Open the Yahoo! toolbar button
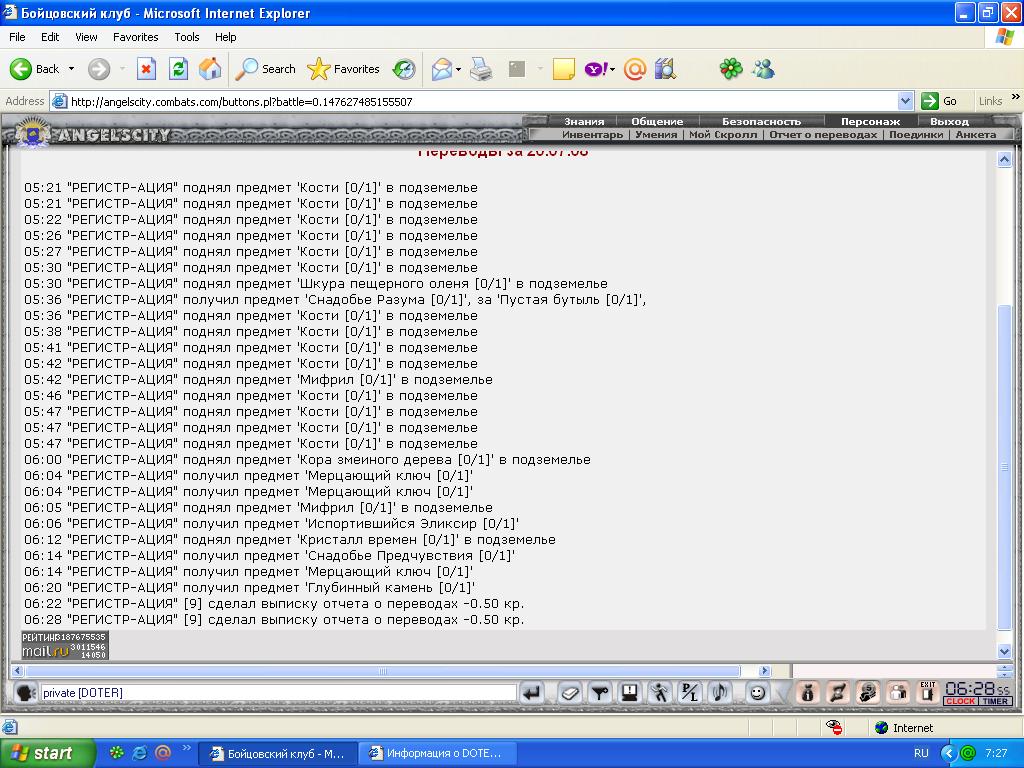1024x768 pixels. pos(596,69)
